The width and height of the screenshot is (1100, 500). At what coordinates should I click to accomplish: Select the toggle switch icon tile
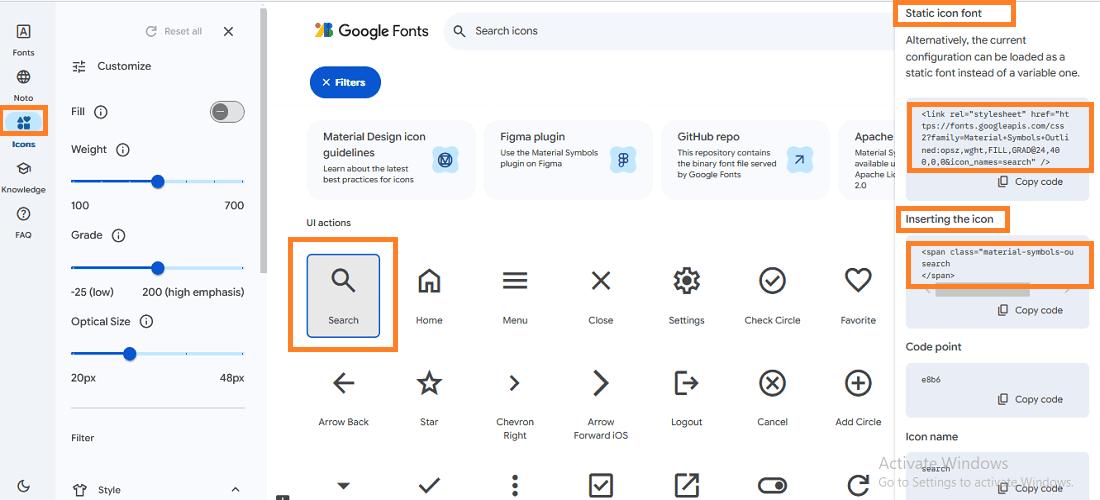point(772,485)
